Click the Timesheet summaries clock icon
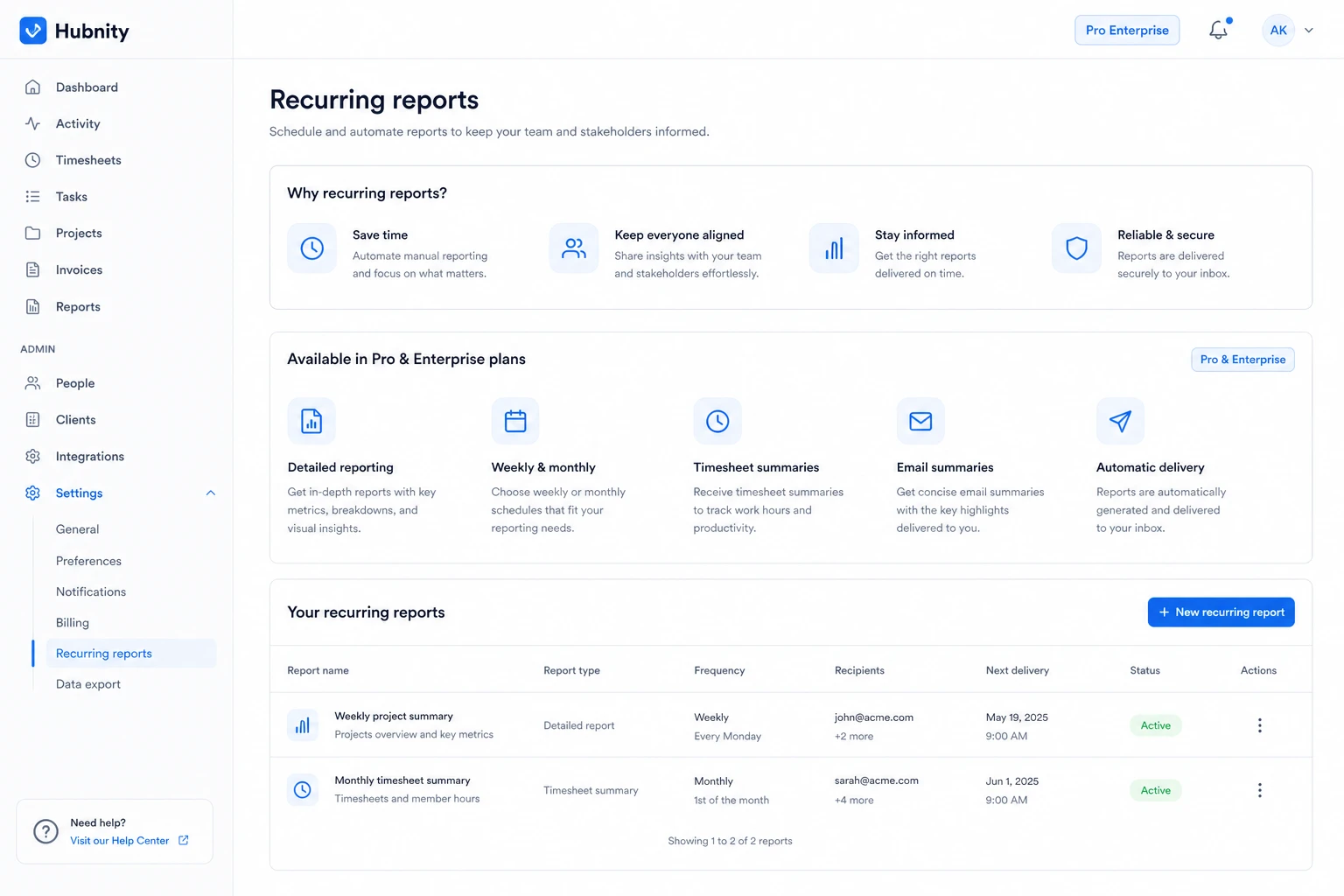This screenshot has width=1344, height=896. 717,422
